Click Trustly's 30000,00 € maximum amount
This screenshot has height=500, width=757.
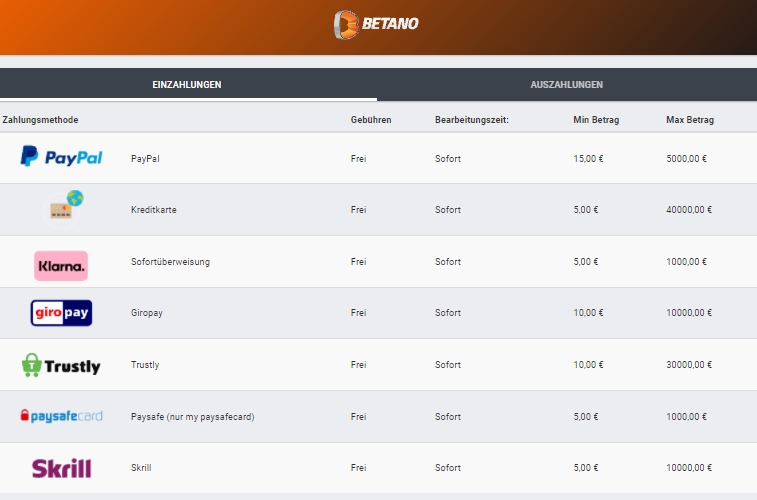click(689, 365)
